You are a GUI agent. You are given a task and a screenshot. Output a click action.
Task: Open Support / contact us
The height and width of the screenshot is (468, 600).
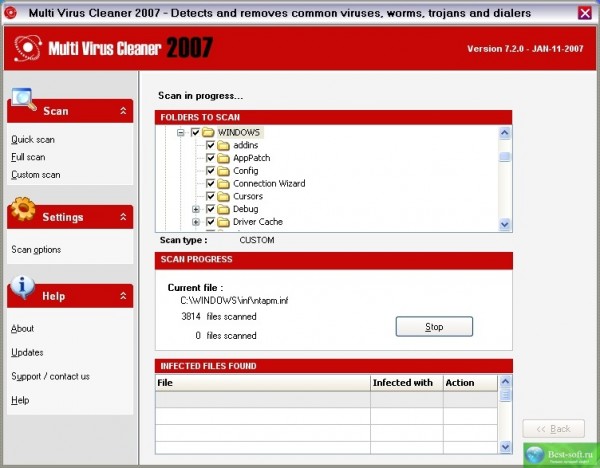(50, 377)
